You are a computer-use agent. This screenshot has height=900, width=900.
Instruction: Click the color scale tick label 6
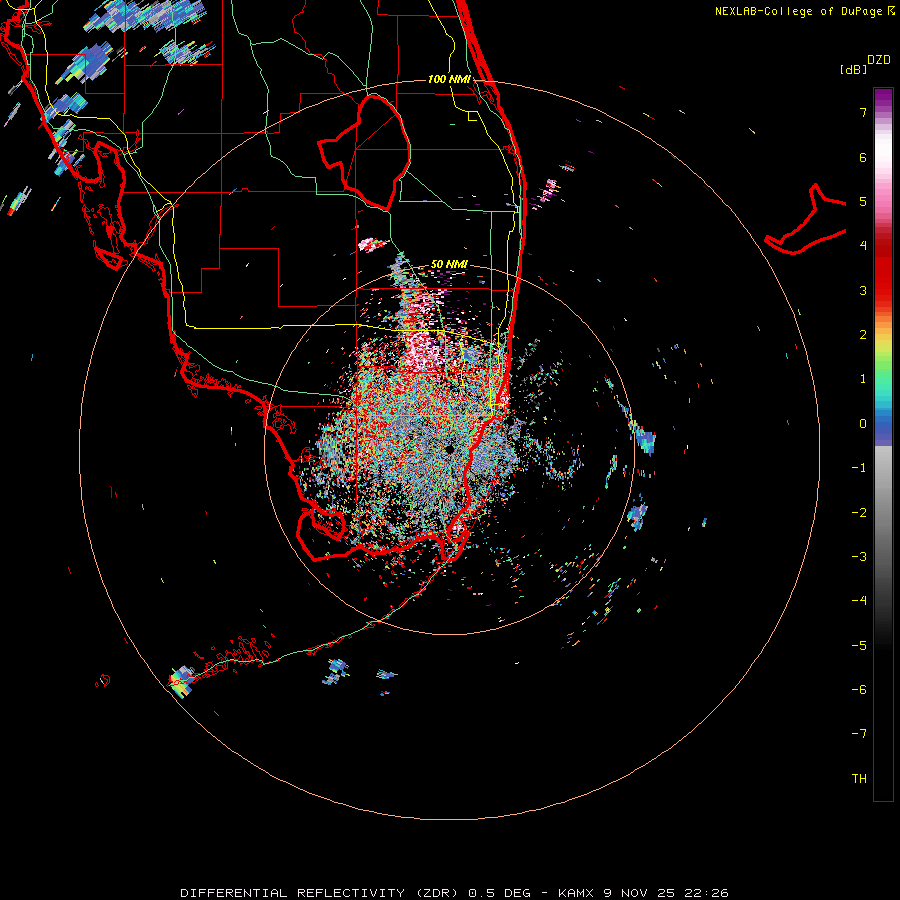tap(863, 157)
